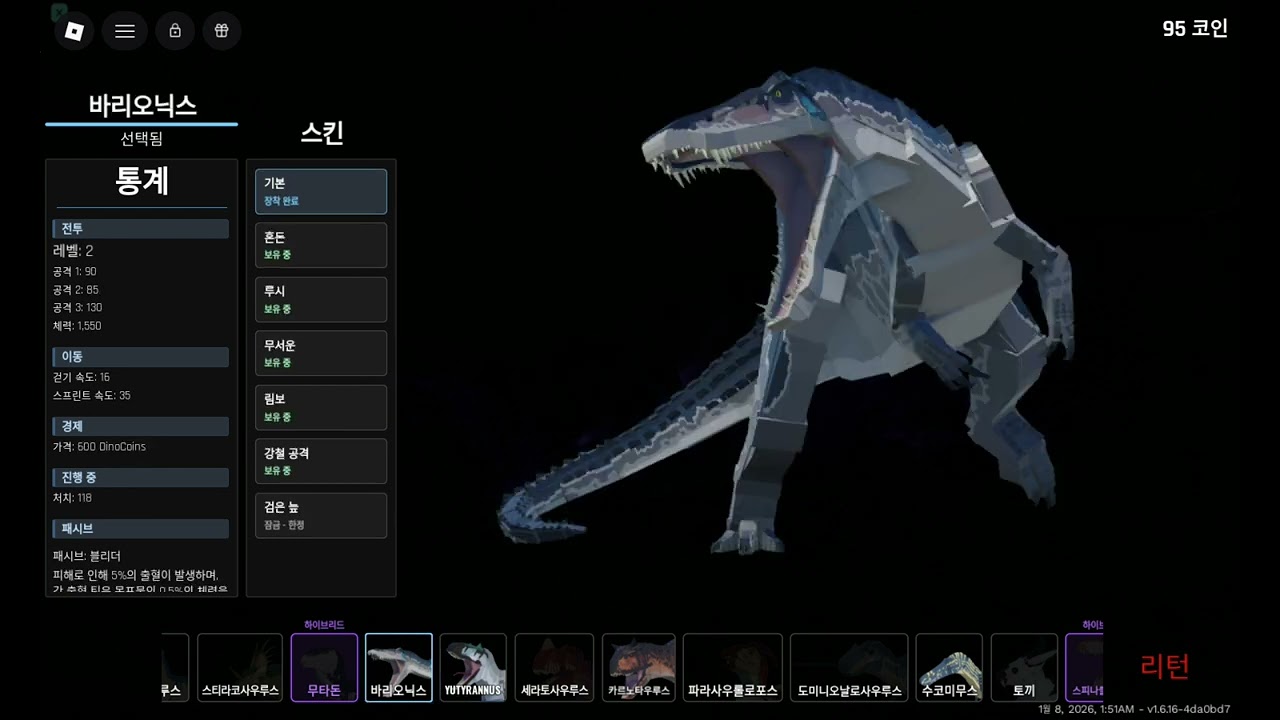
Task: Click the 전투 section header
Action: pos(141,229)
